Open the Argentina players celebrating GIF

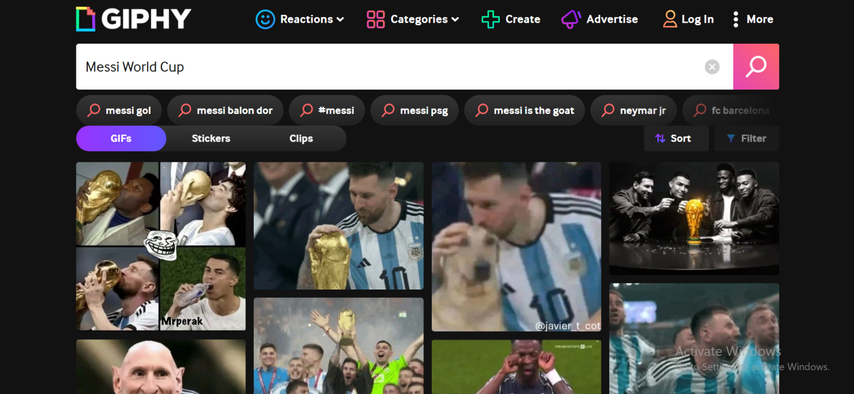point(694,338)
